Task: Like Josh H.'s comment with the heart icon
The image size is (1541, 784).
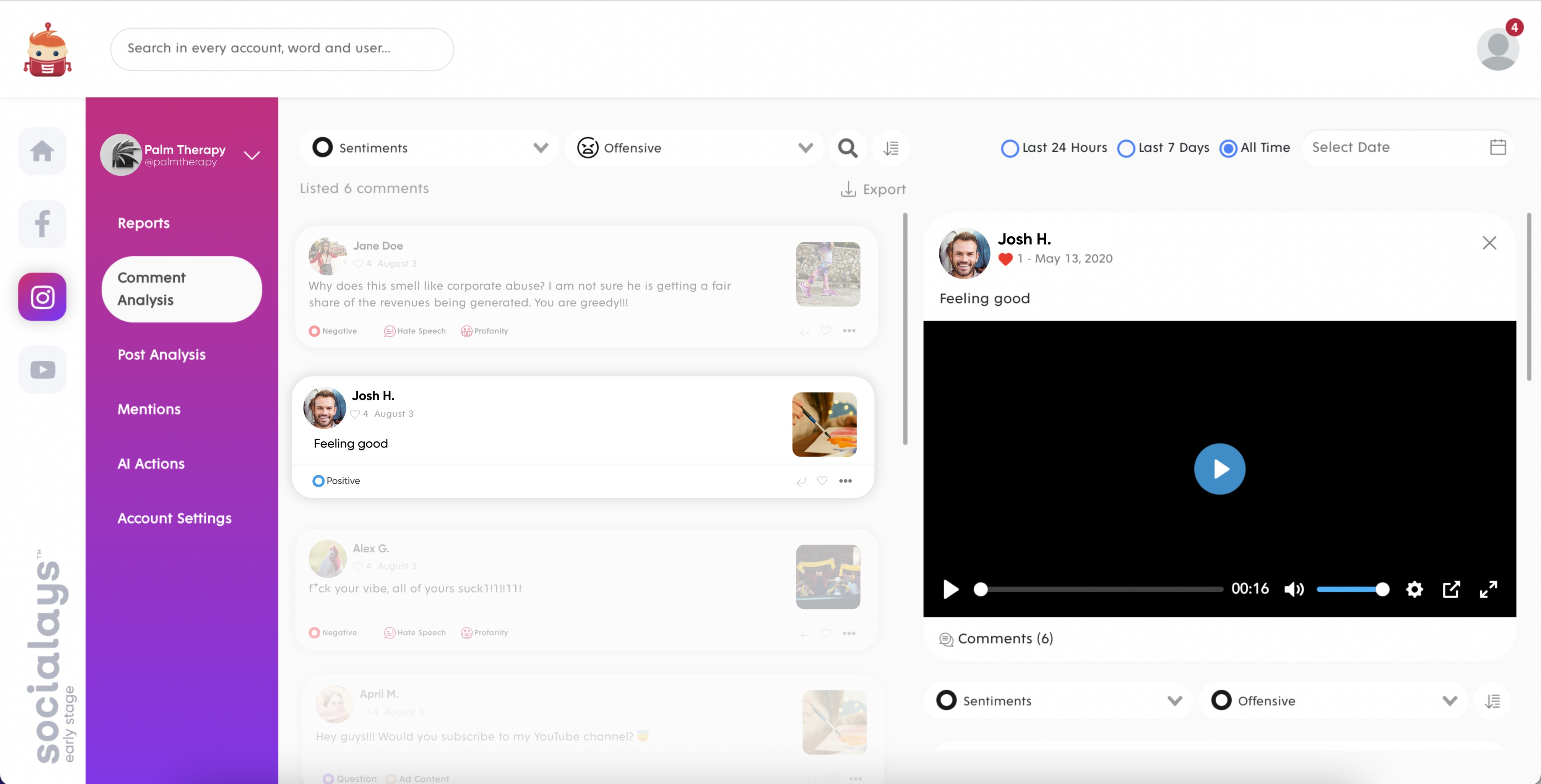Action: [x=822, y=481]
